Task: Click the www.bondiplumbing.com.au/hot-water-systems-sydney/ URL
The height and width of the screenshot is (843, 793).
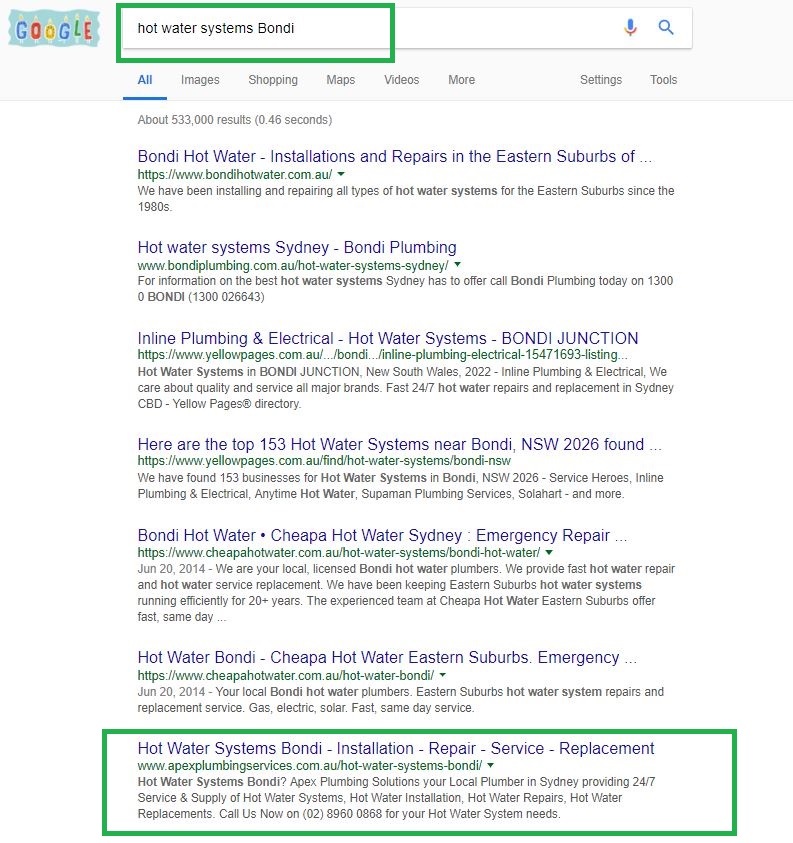Action: pyautogui.click(x=293, y=266)
